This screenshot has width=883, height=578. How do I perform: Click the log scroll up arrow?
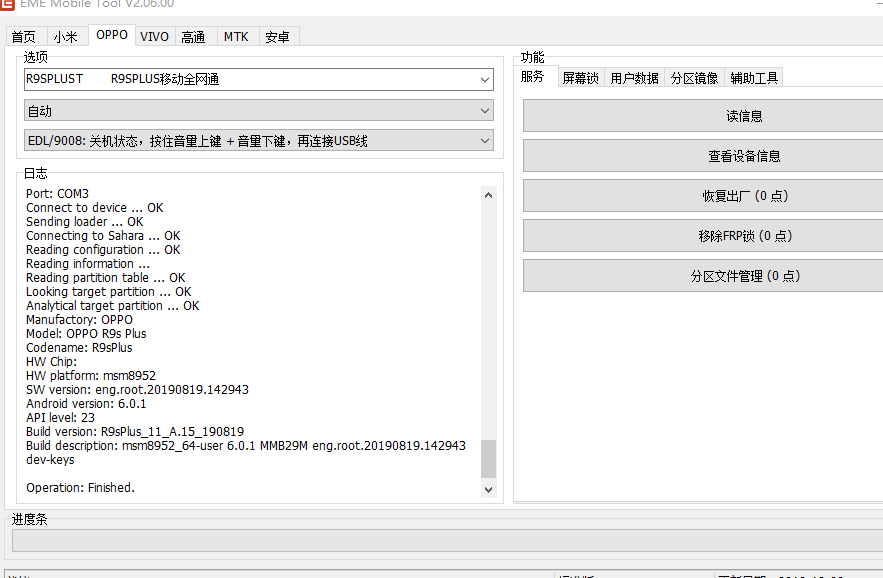click(x=488, y=195)
